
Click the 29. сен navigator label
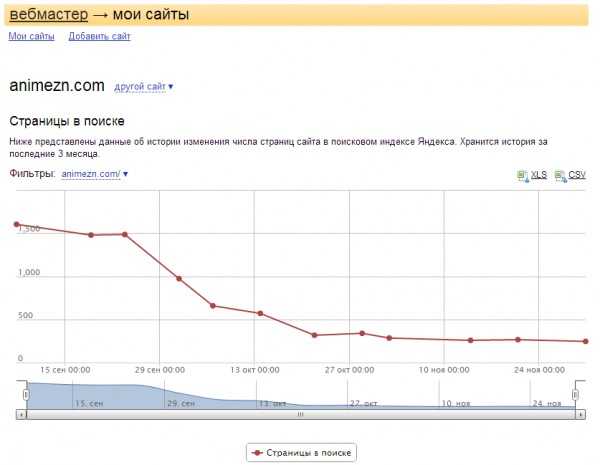[181, 403]
